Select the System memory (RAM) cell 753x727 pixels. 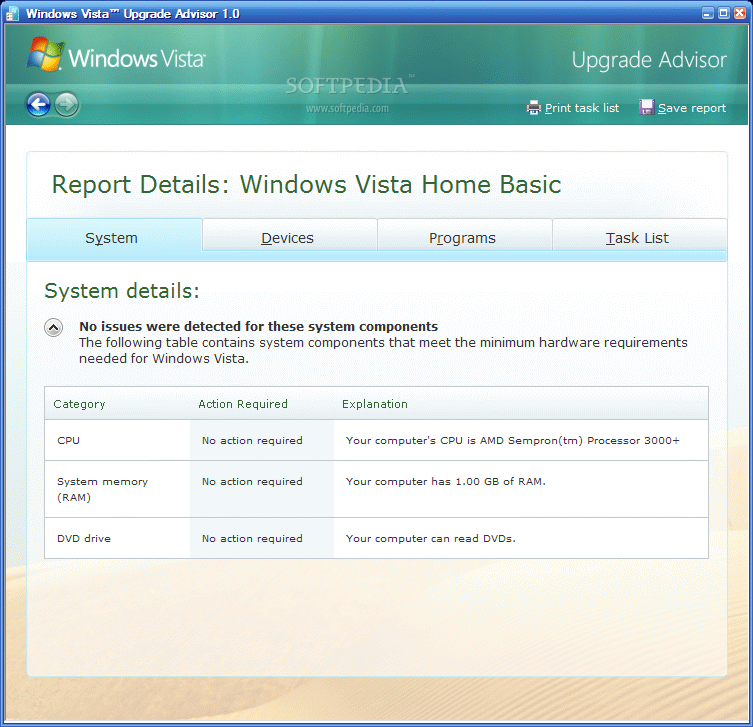(x=117, y=489)
